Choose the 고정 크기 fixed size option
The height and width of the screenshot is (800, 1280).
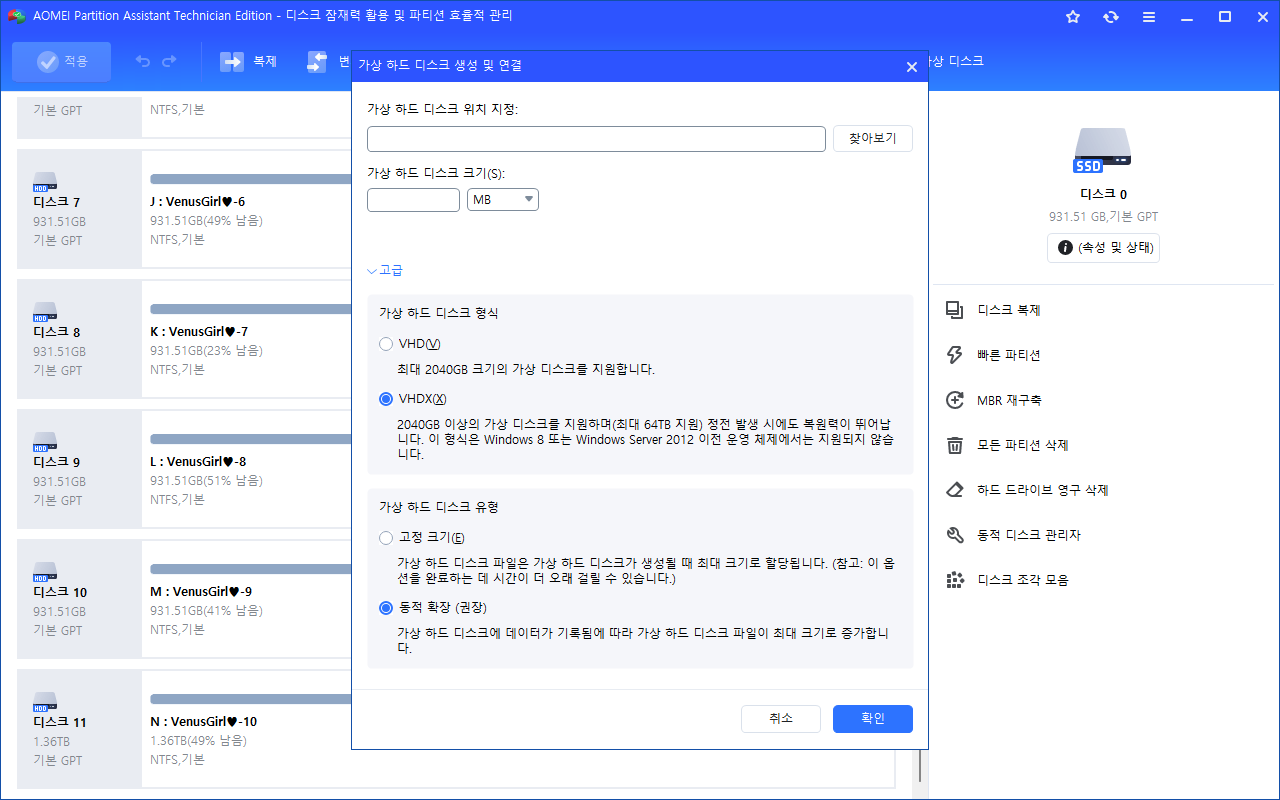coord(386,538)
